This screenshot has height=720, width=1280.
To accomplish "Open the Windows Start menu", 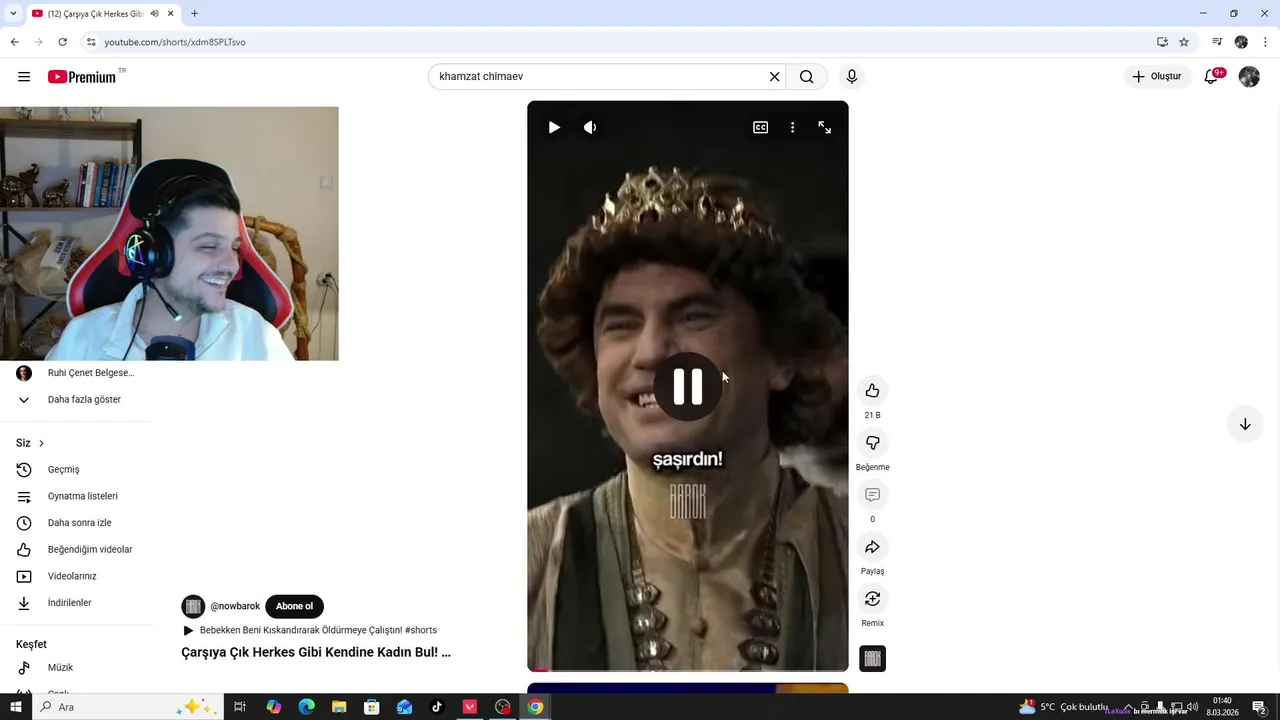I will point(15,707).
